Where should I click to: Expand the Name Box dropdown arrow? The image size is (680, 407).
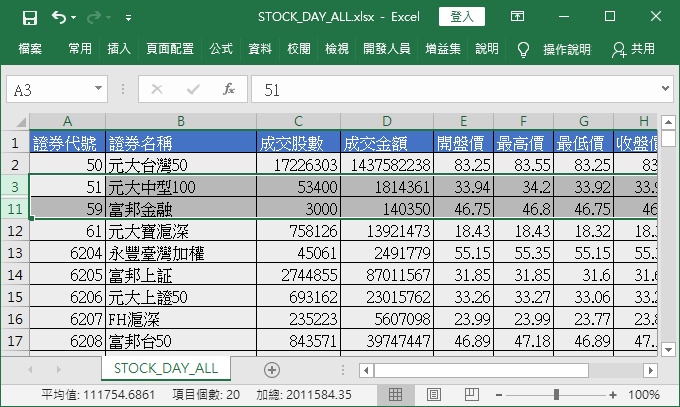coord(98,89)
